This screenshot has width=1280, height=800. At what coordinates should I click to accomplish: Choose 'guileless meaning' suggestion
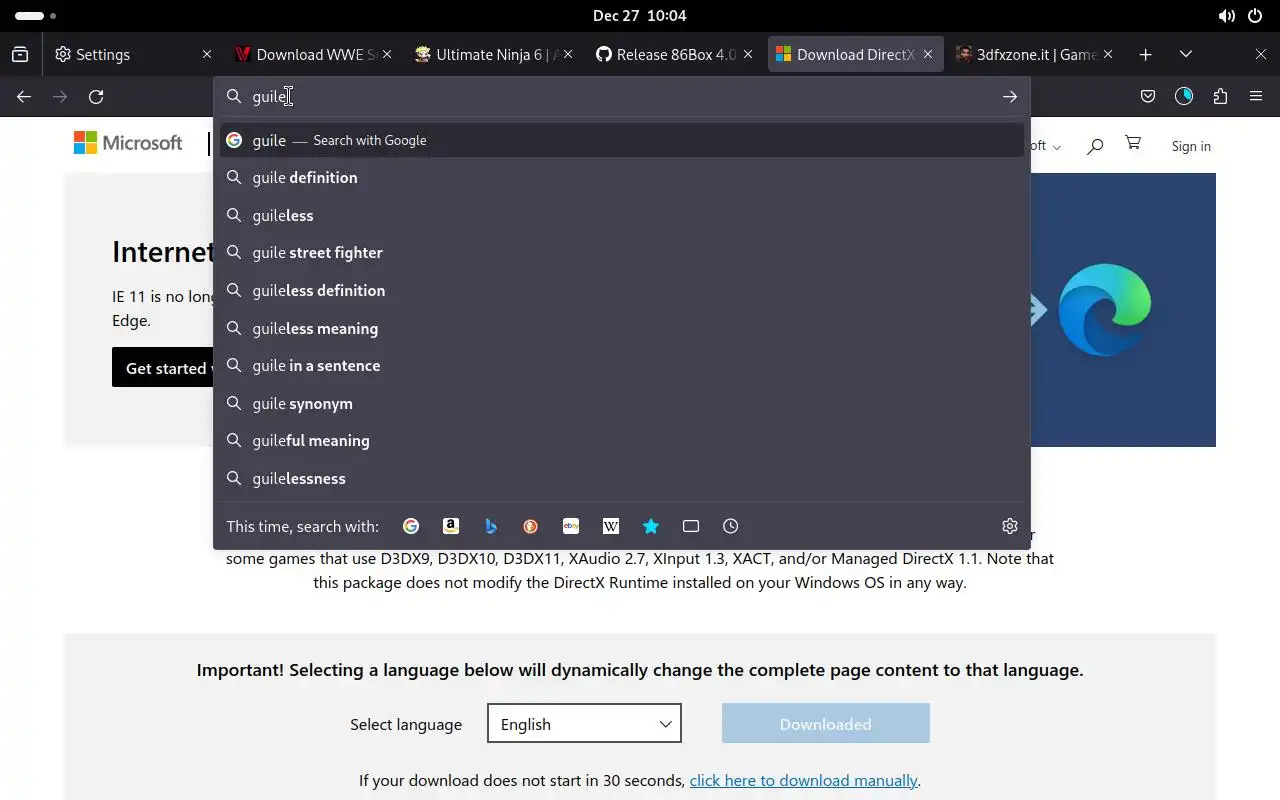tap(622, 328)
